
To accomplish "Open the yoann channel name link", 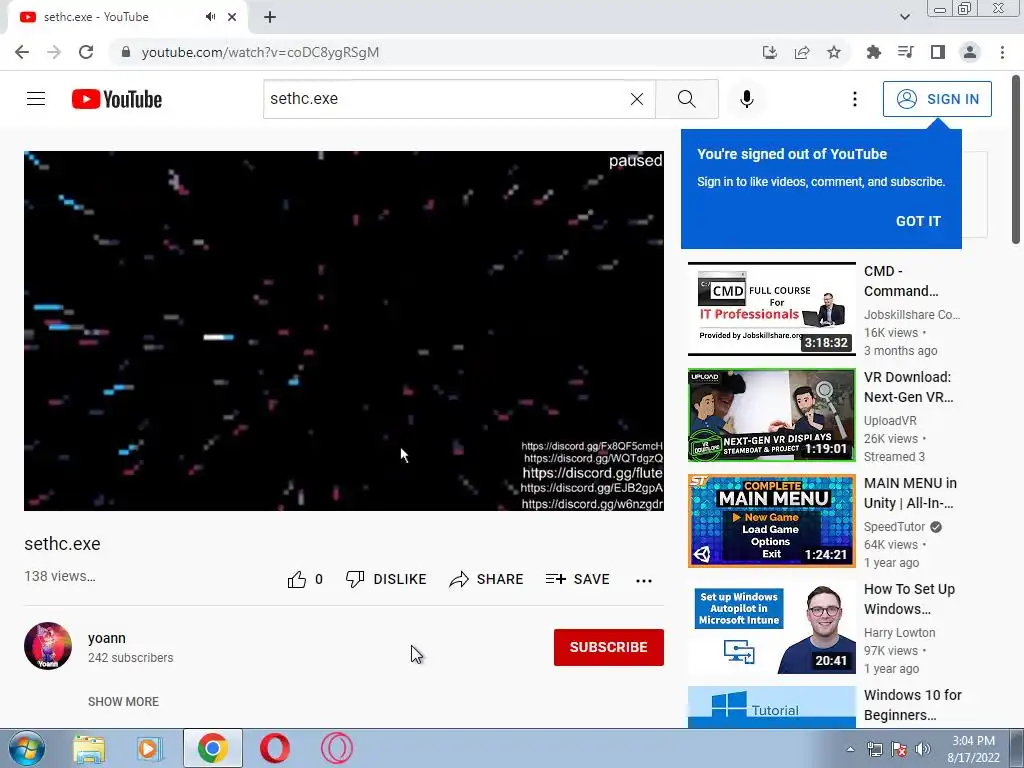I will [107, 638].
